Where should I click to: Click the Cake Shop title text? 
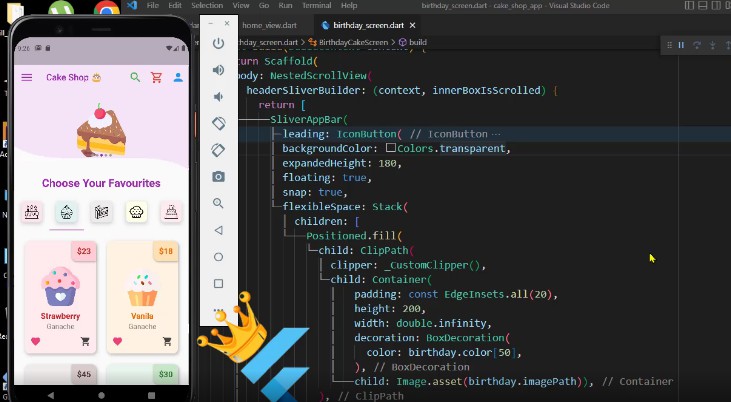tap(67, 77)
